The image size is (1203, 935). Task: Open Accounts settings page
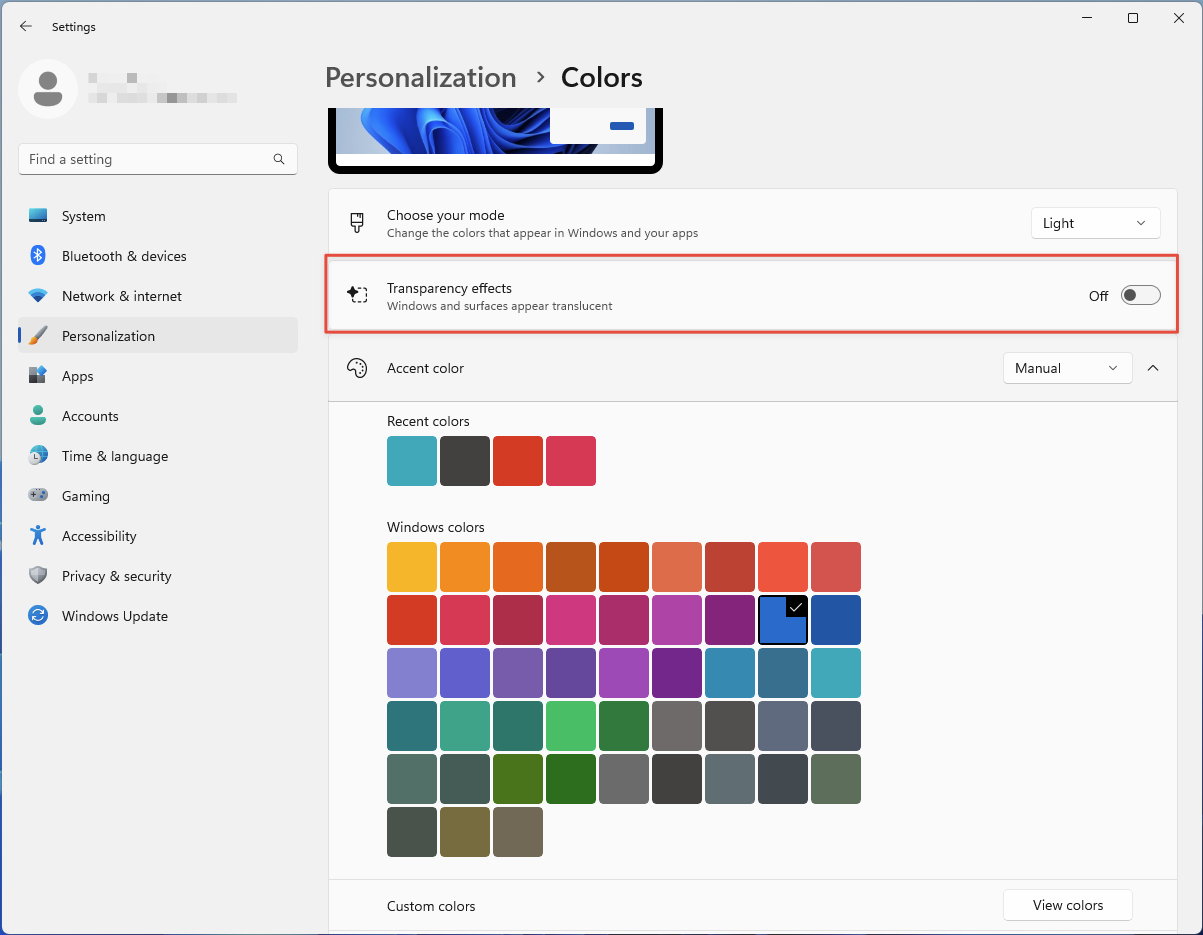[158, 416]
